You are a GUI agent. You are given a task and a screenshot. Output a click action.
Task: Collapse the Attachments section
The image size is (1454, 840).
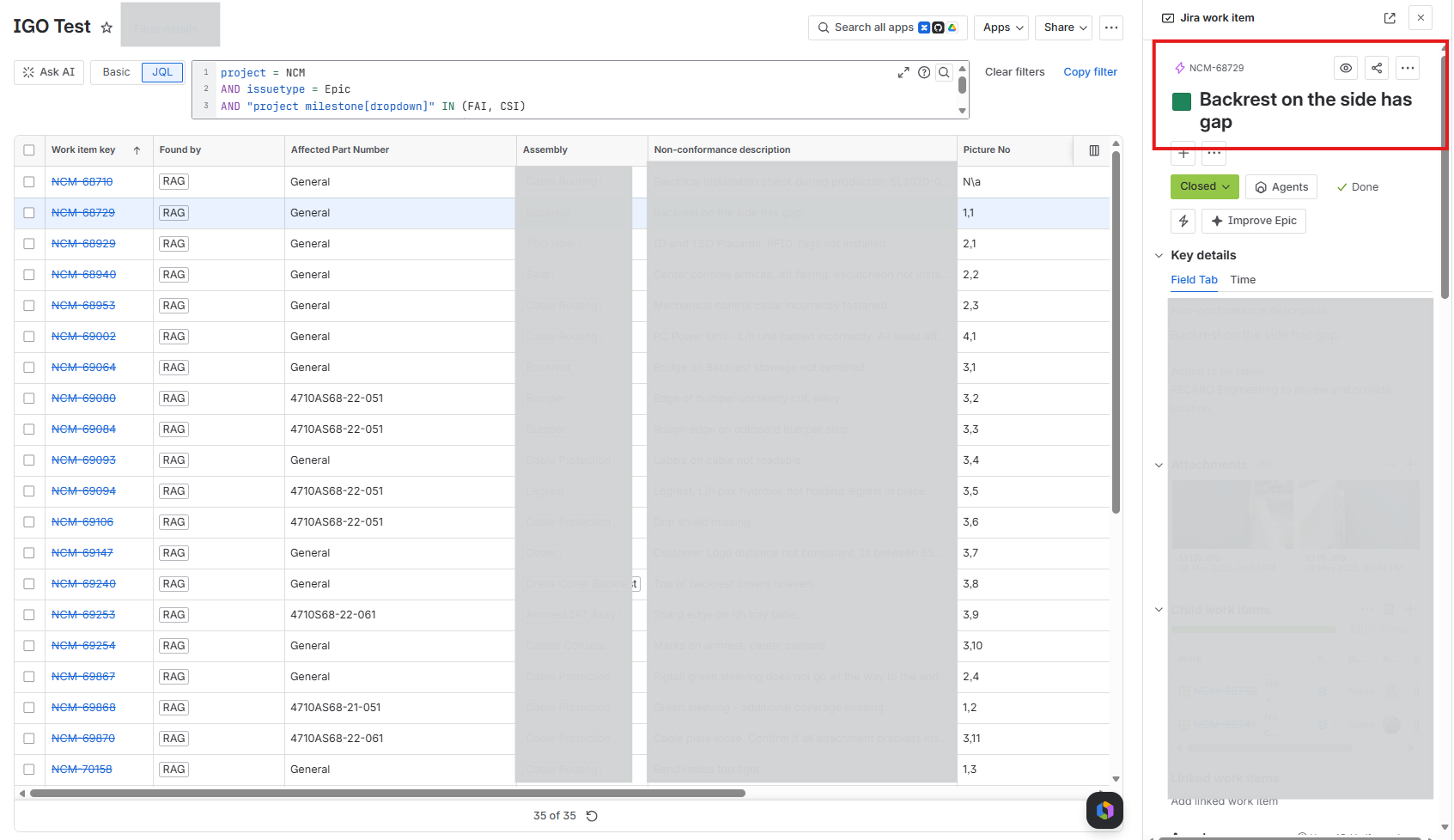1159,466
